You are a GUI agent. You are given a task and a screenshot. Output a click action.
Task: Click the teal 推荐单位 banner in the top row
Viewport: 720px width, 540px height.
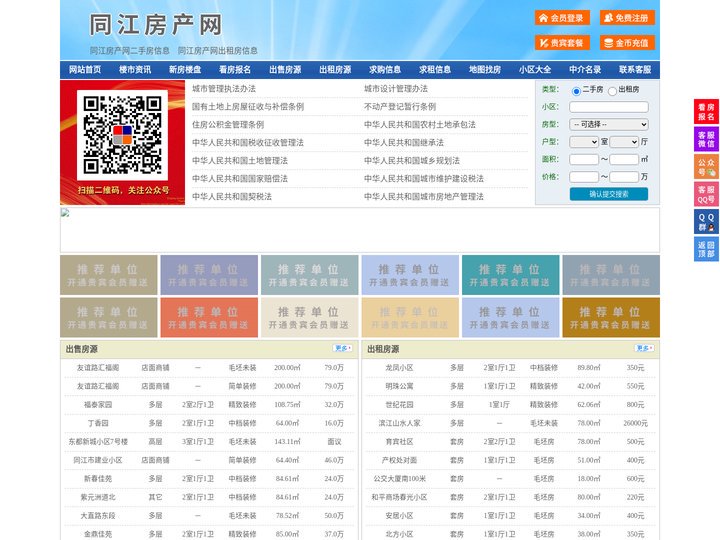click(x=511, y=275)
